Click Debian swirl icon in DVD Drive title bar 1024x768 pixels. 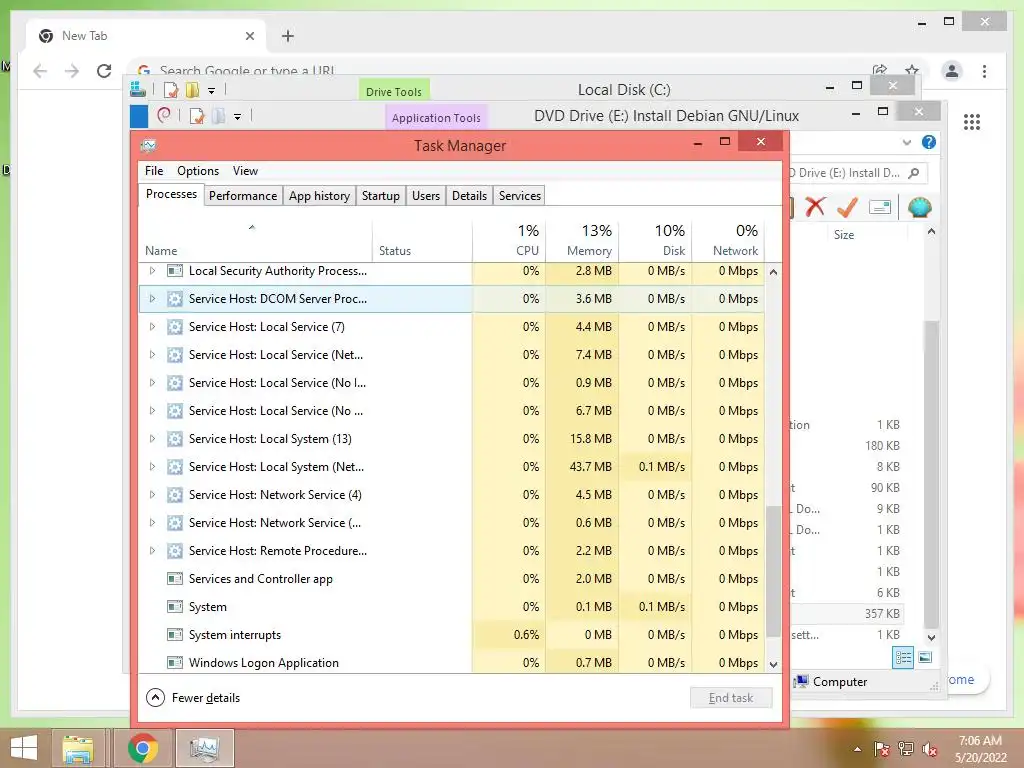pos(164,116)
